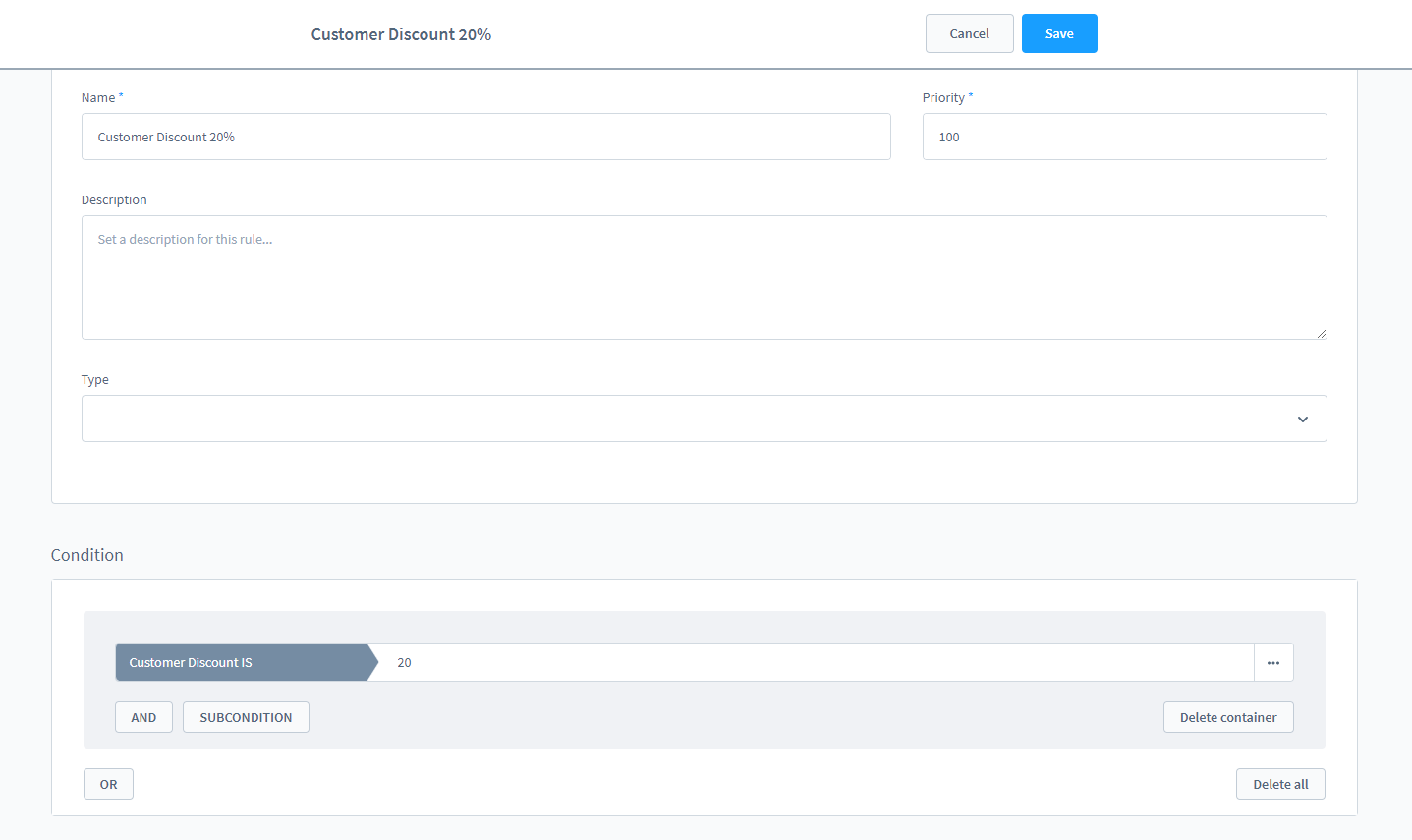Click the Type field label
This screenshot has width=1412, height=840.
click(95, 379)
